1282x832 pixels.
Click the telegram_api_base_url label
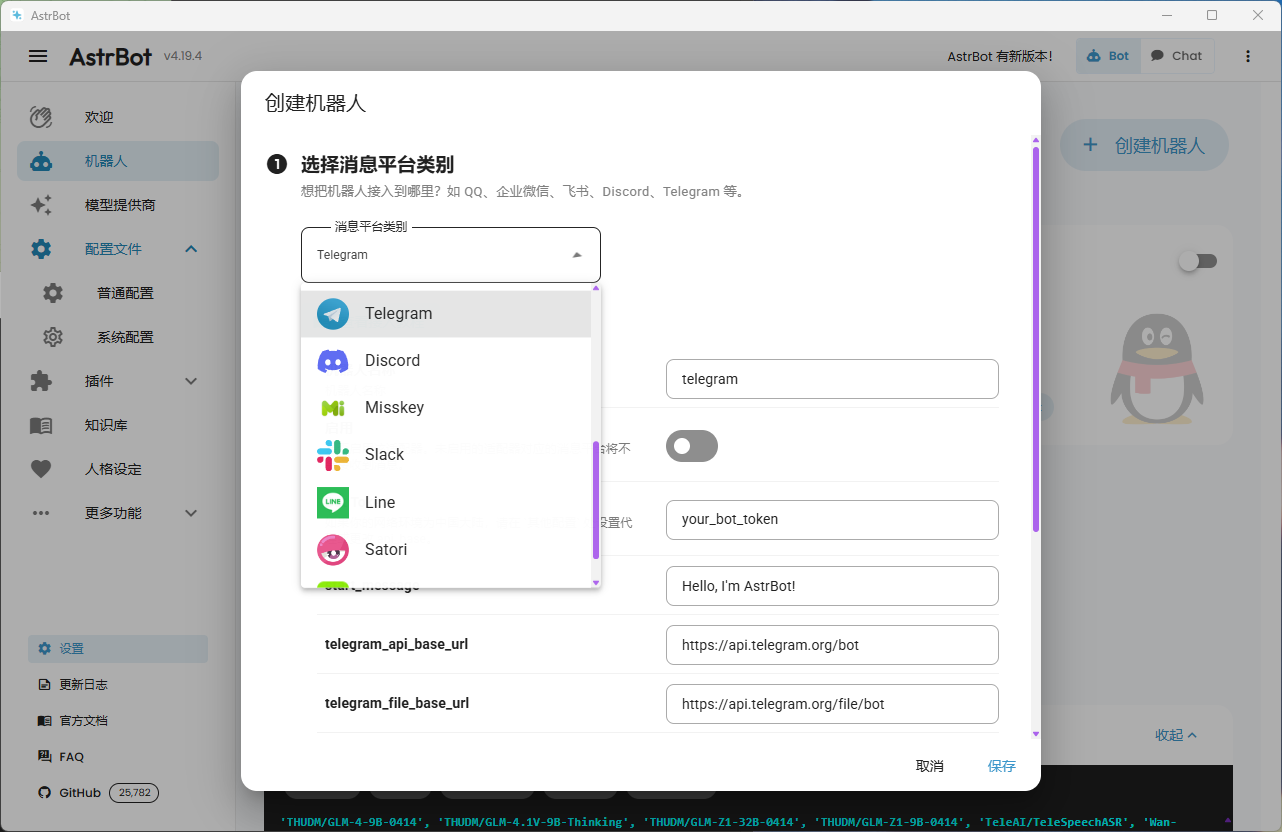click(x=397, y=644)
